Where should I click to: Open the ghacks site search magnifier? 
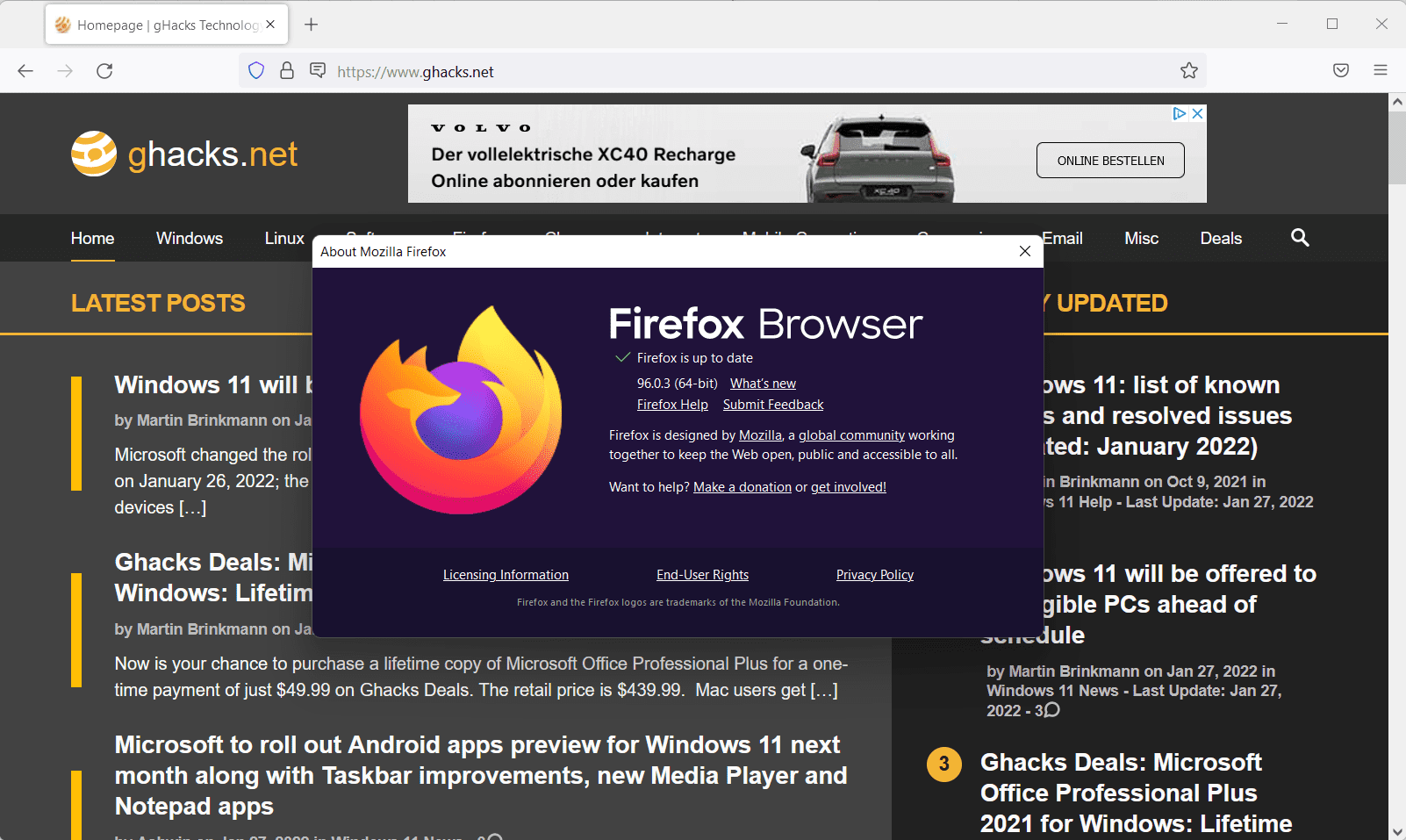[1300, 237]
